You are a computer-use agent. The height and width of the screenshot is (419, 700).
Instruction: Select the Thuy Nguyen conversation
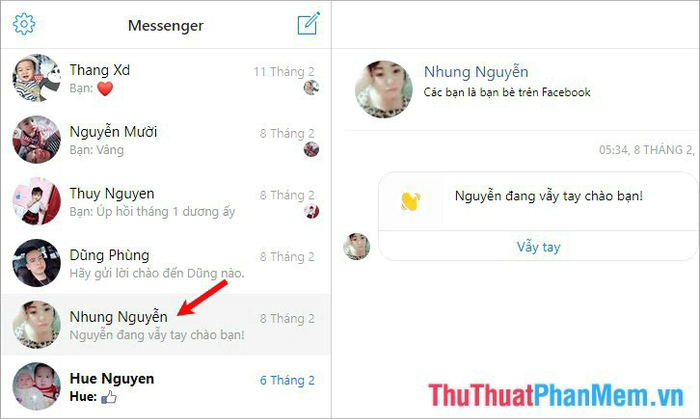pos(166,202)
